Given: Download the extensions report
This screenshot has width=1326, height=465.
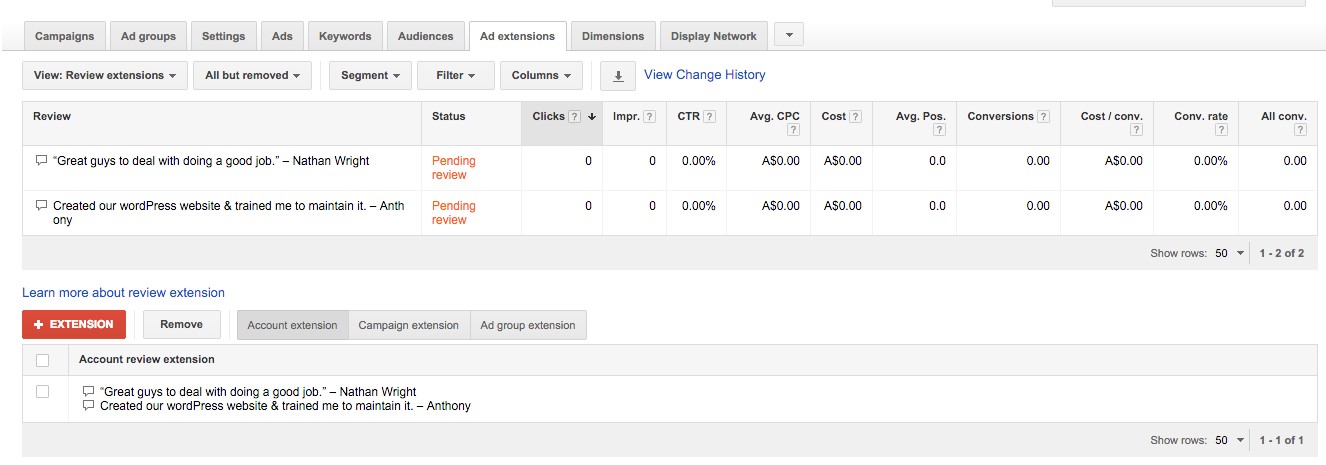Looking at the screenshot, I should pos(618,76).
